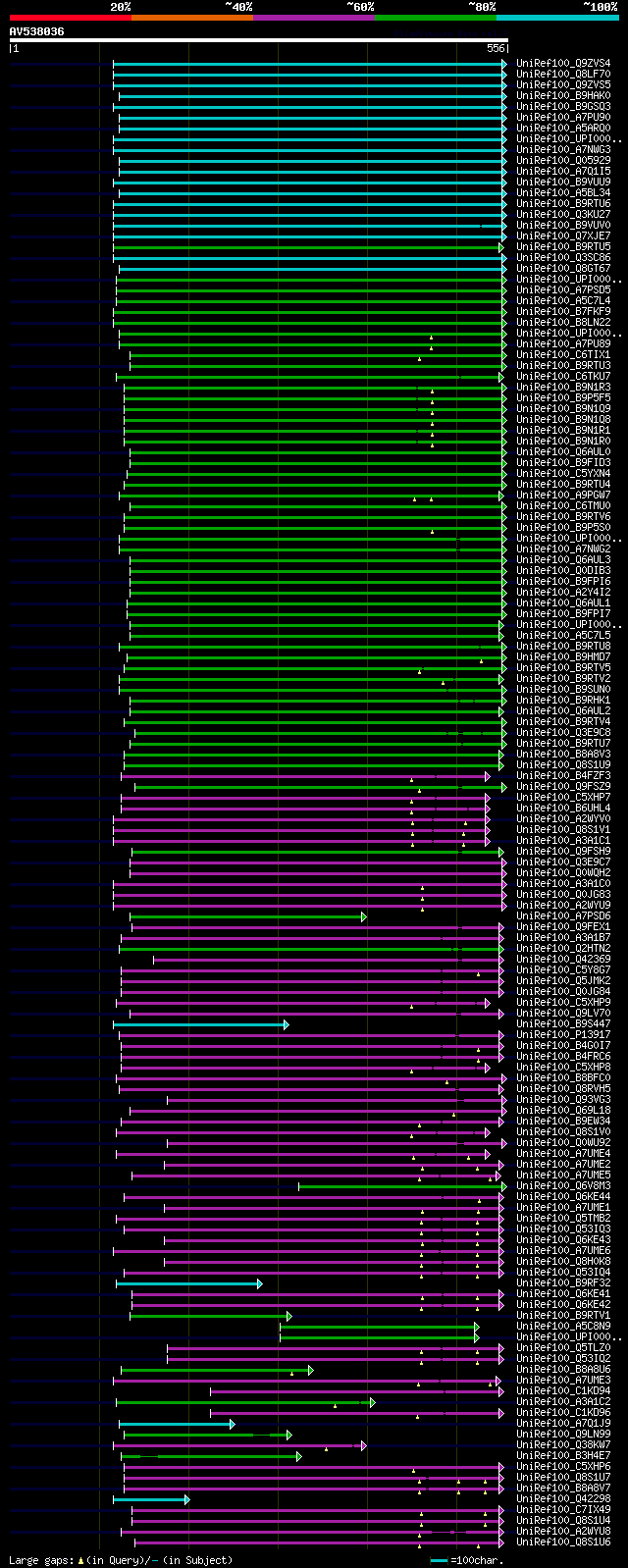This screenshot has height=1568, width=628.
Task: Select entry UniRef100_Q5TLZ0
Action: click(x=563, y=1348)
